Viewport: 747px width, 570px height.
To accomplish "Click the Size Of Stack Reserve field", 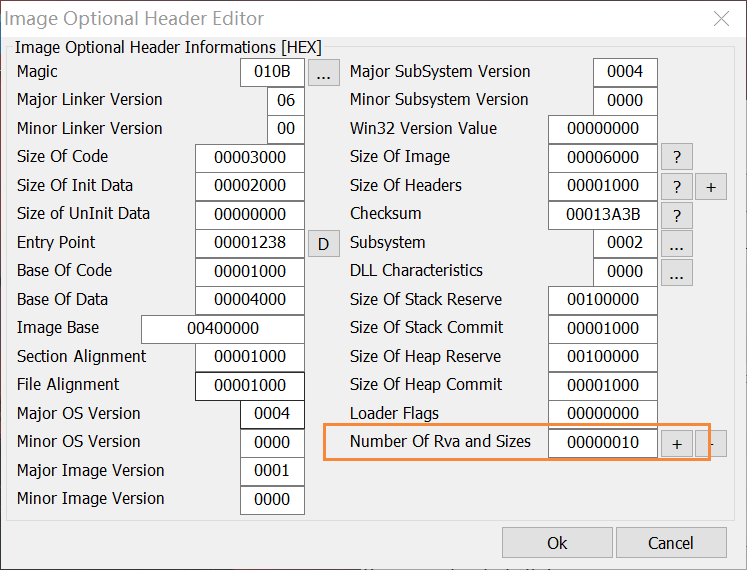I will tap(603, 300).
